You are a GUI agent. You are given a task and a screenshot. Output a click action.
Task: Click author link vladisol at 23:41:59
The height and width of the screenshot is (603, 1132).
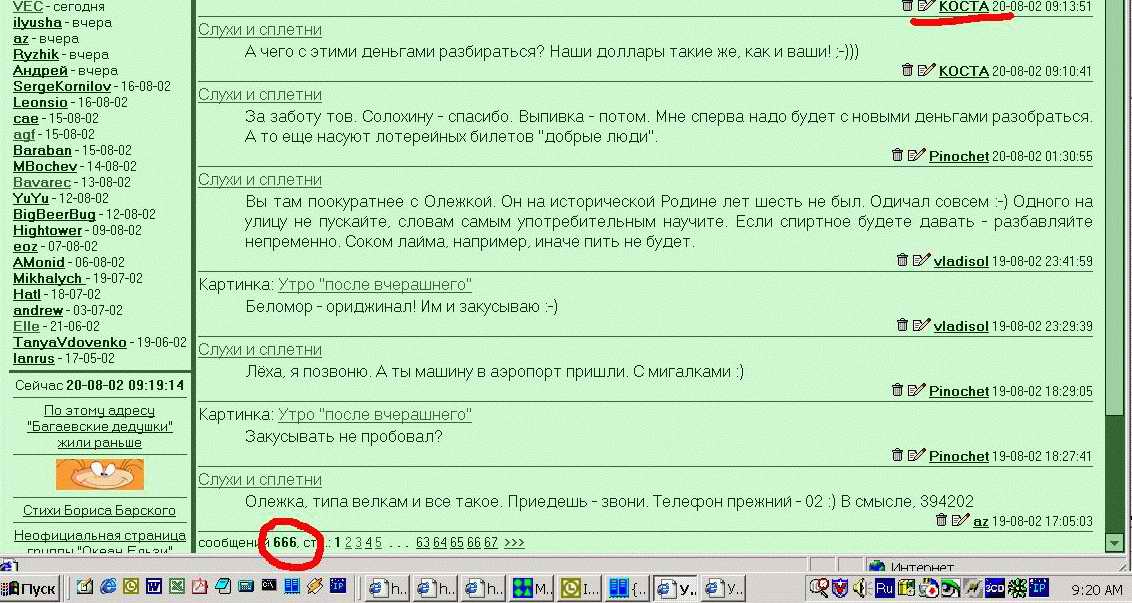pos(961,261)
